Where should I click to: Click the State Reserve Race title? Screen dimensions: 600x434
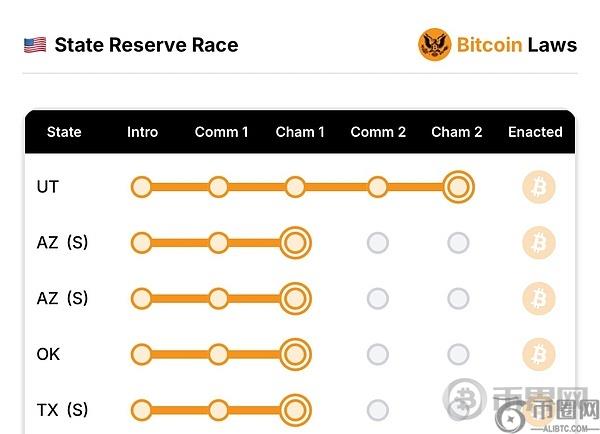coord(146,45)
